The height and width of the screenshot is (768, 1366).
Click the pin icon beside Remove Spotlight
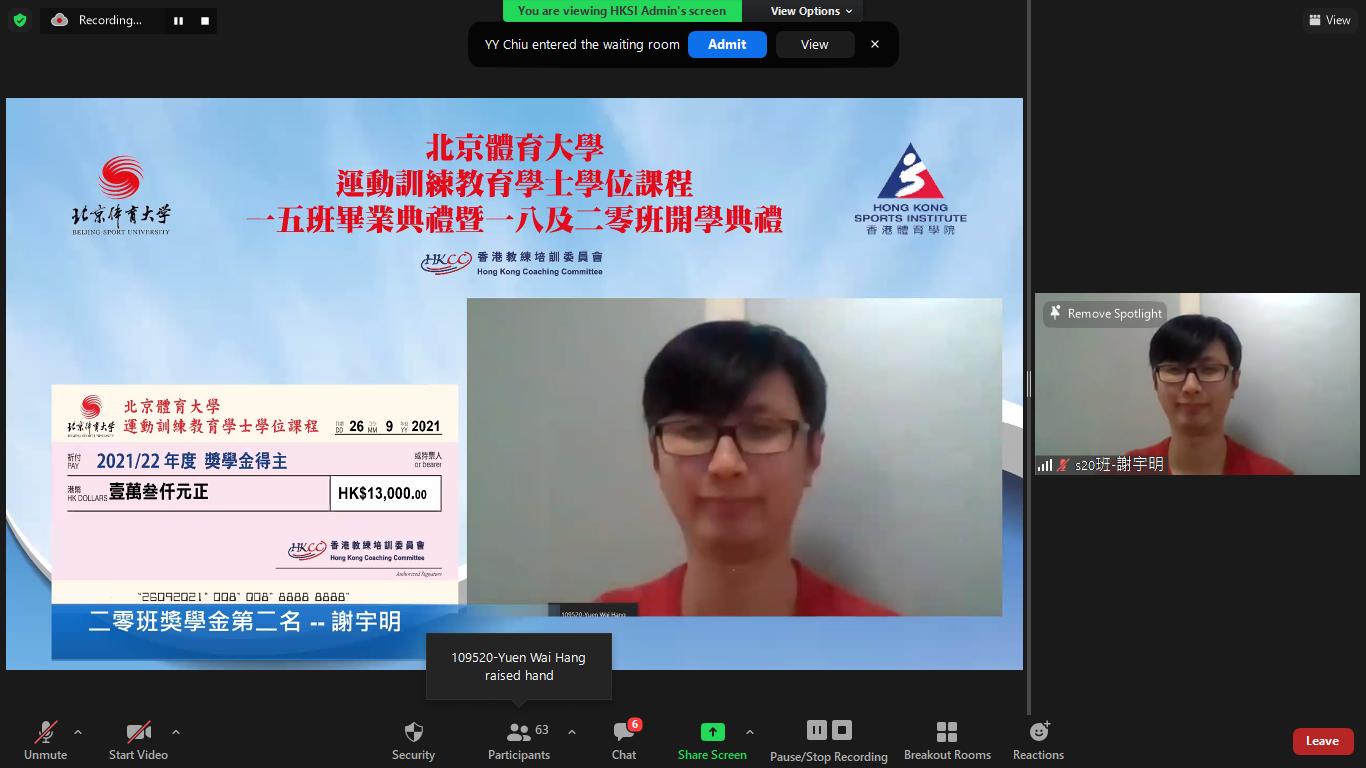coord(1055,313)
